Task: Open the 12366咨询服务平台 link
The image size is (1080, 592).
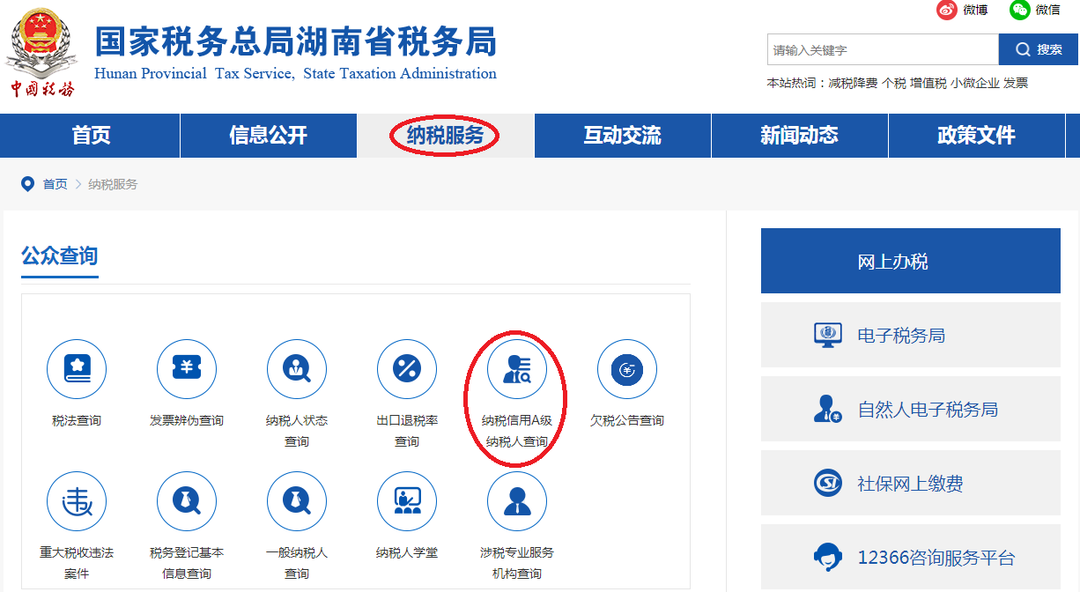Action: point(911,557)
